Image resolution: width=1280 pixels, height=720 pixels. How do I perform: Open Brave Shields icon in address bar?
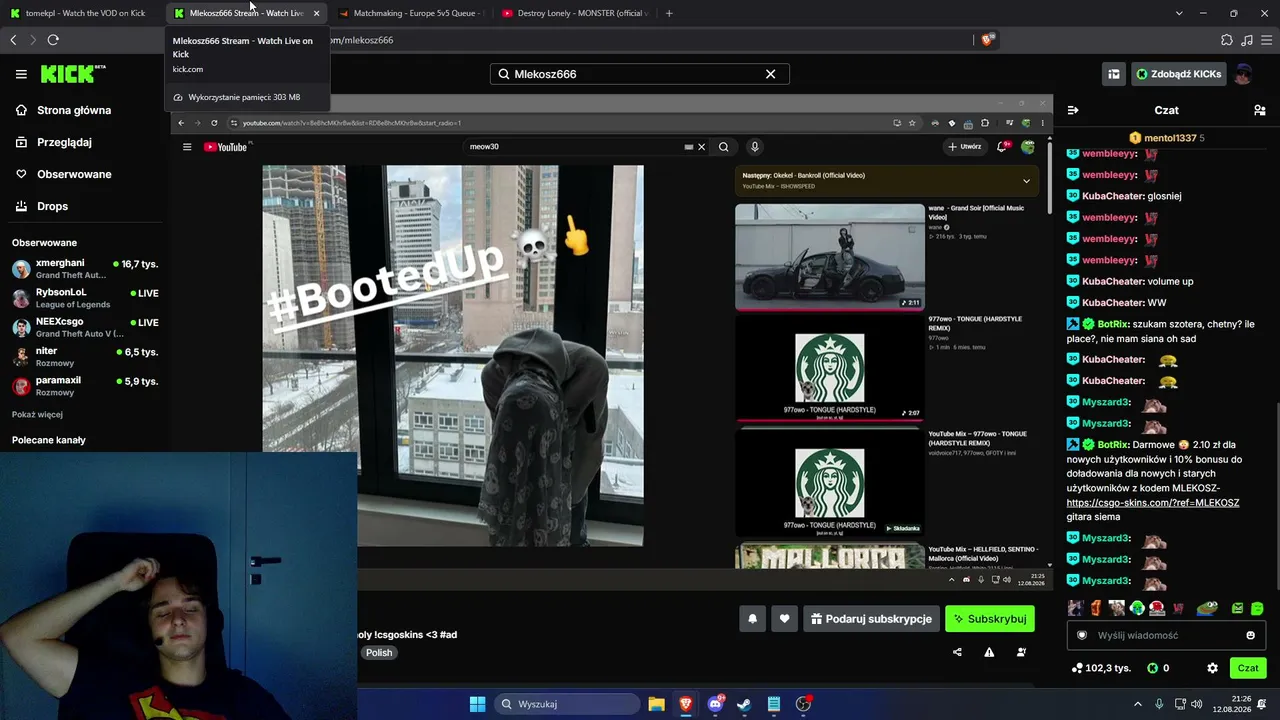pos(987,40)
